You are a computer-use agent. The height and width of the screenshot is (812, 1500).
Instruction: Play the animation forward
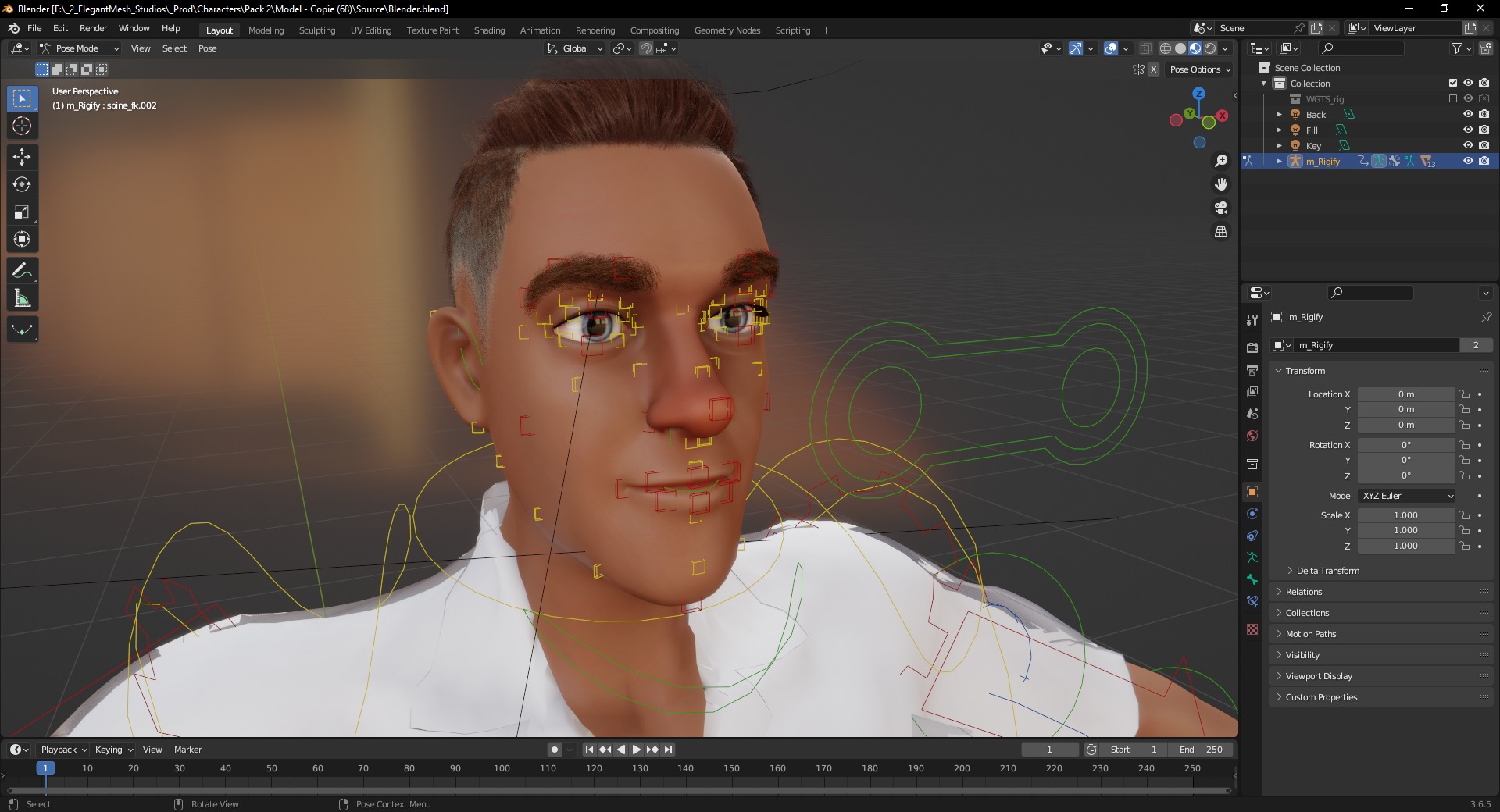click(x=637, y=750)
